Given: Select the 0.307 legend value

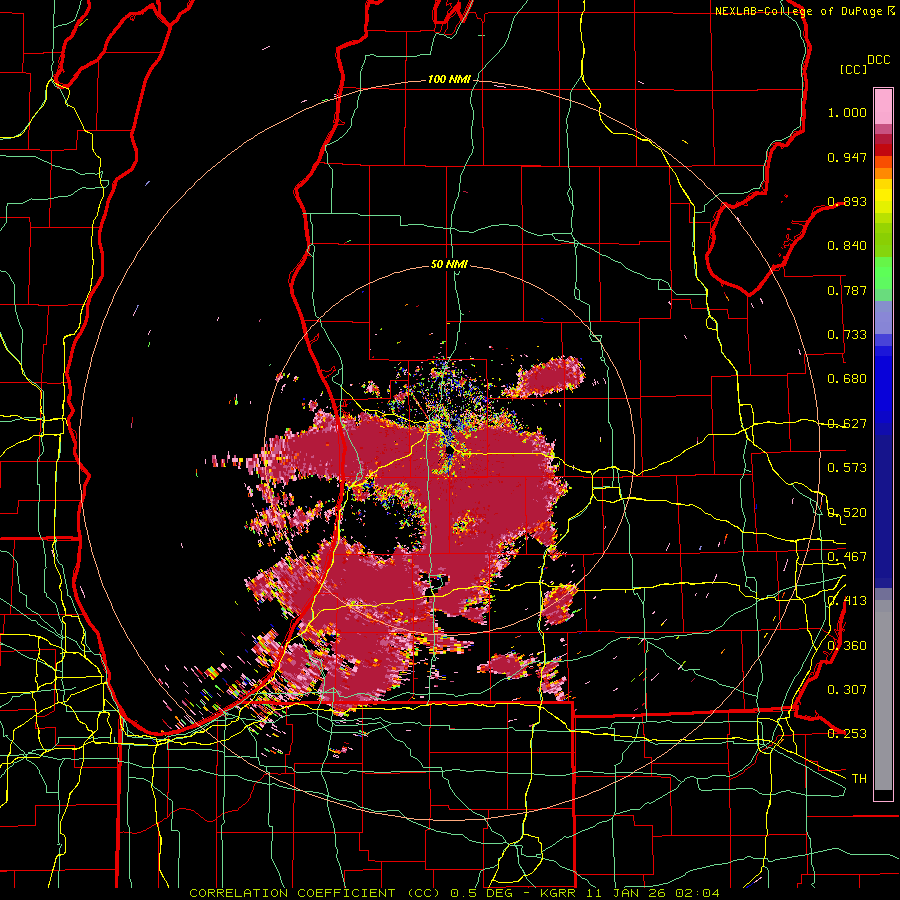Looking at the screenshot, I should click(x=847, y=690).
